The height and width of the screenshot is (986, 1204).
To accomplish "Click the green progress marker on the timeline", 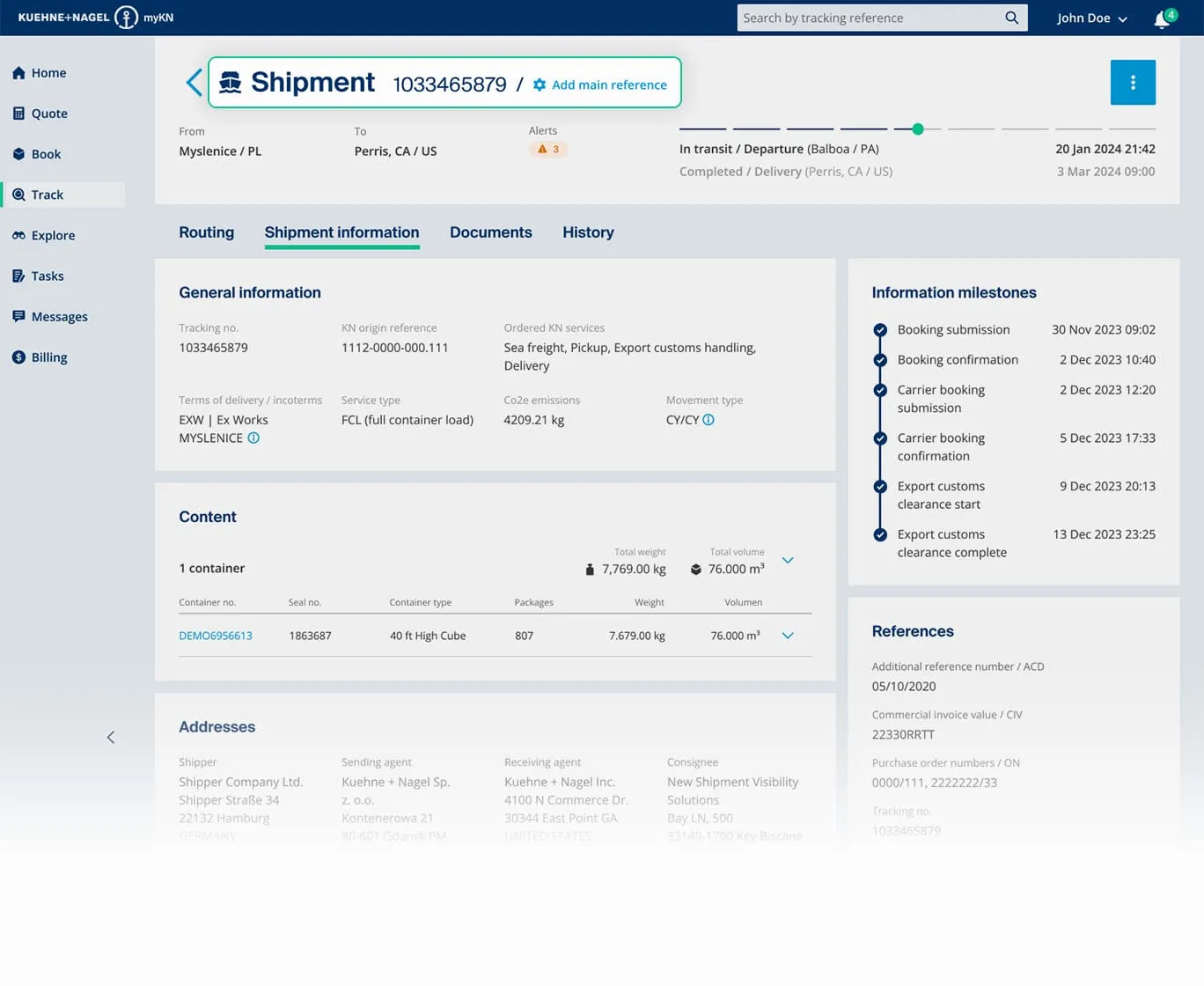I will (918, 129).
